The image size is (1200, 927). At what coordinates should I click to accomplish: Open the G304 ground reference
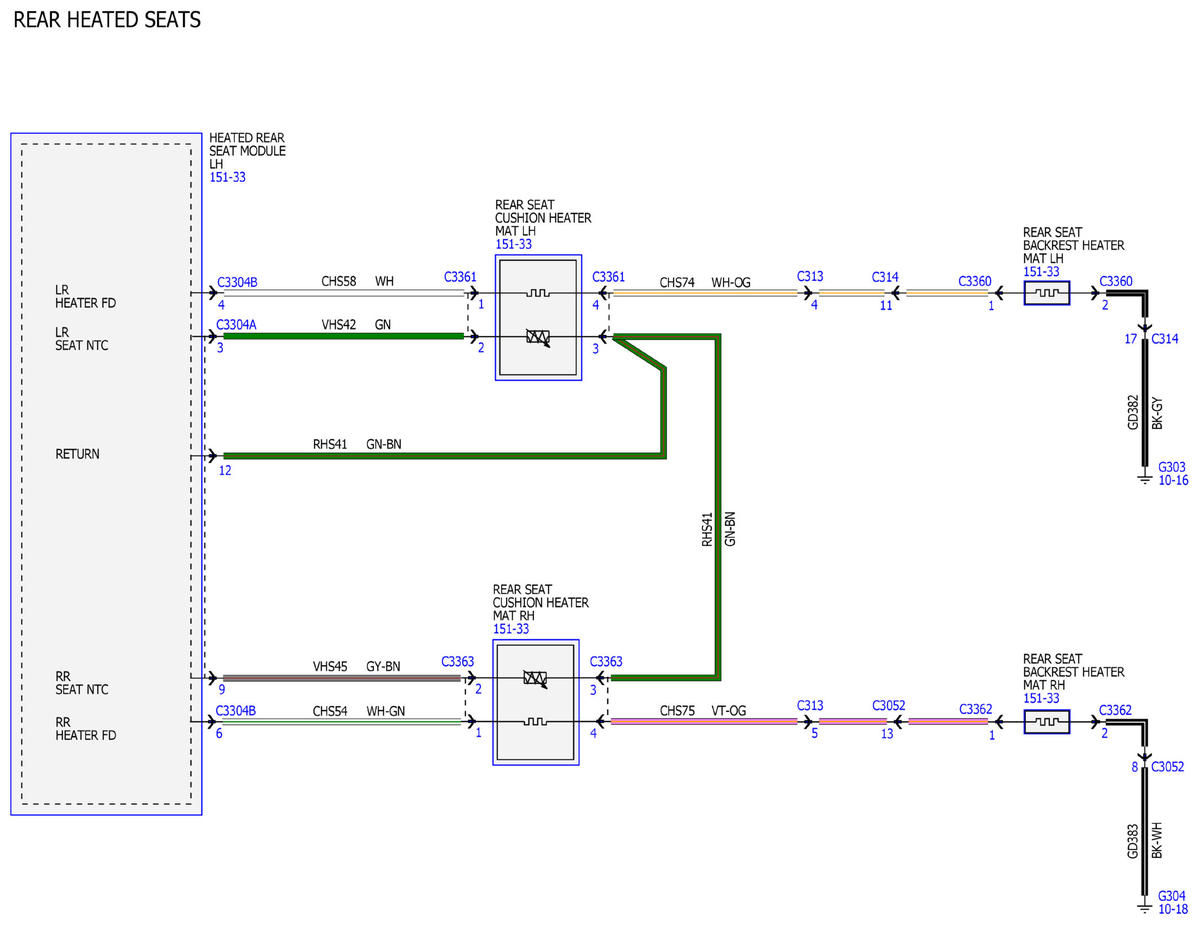tap(1172, 896)
